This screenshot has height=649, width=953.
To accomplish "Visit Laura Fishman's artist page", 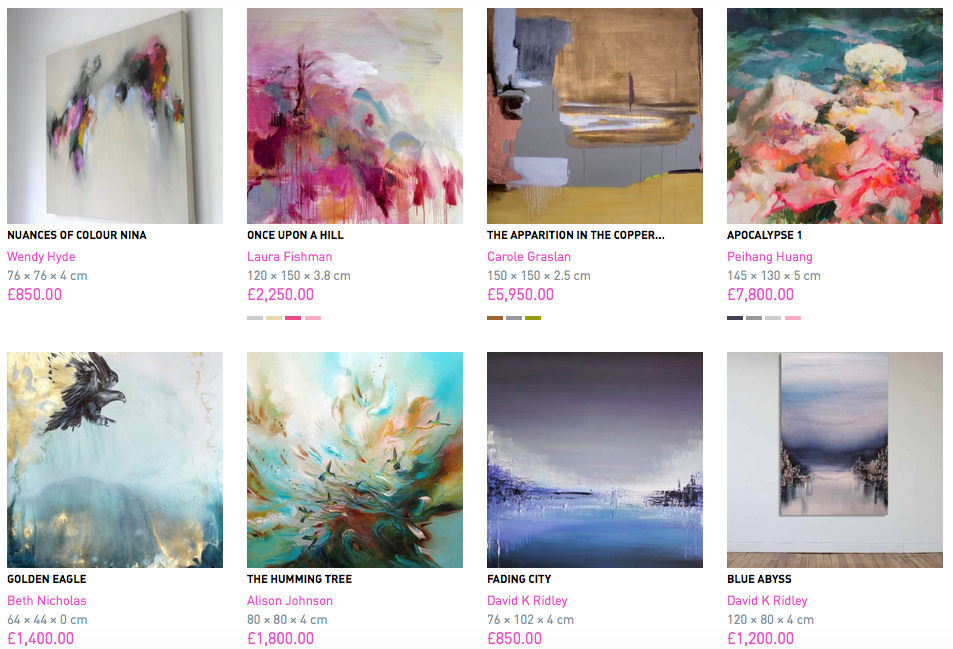I will pos(290,257).
